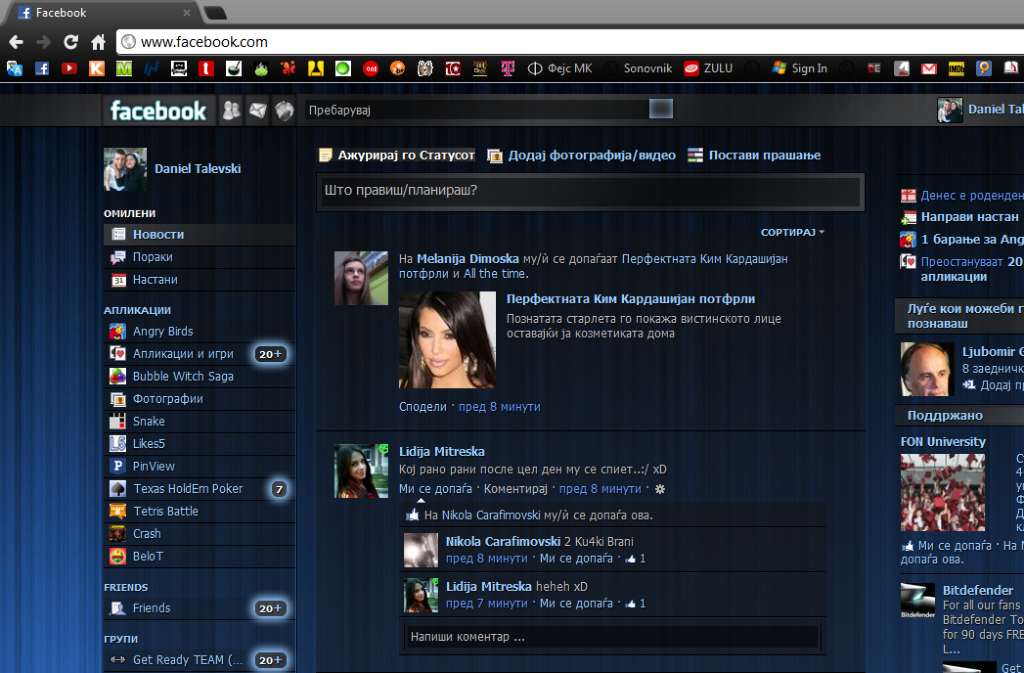Open the pink T-Mobile bookmark icon
1024x673 pixels.
[x=507, y=69]
